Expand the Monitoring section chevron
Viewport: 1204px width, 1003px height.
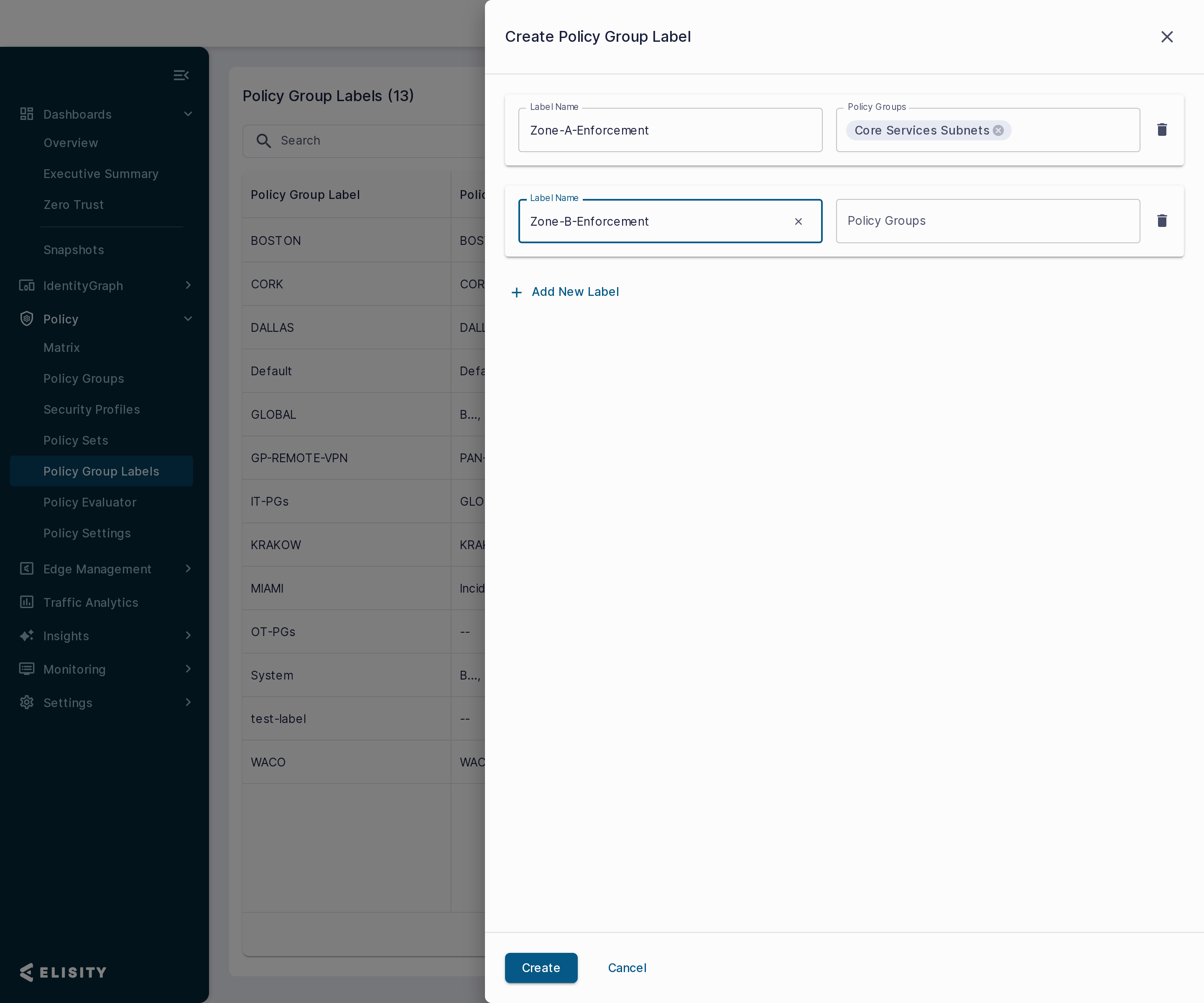(188, 669)
